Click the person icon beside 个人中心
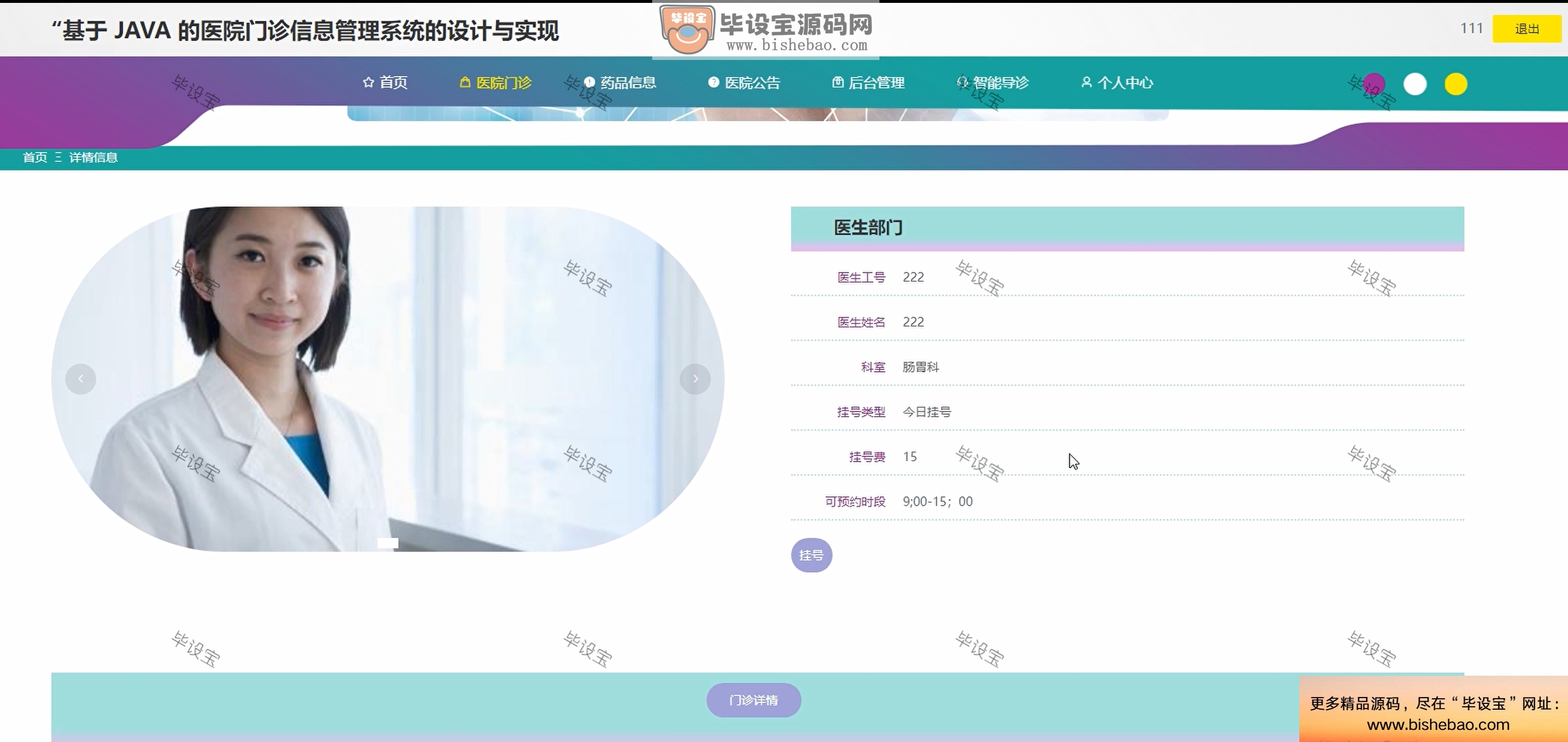The height and width of the screenshot is (742, 1568). (1086, 82)
